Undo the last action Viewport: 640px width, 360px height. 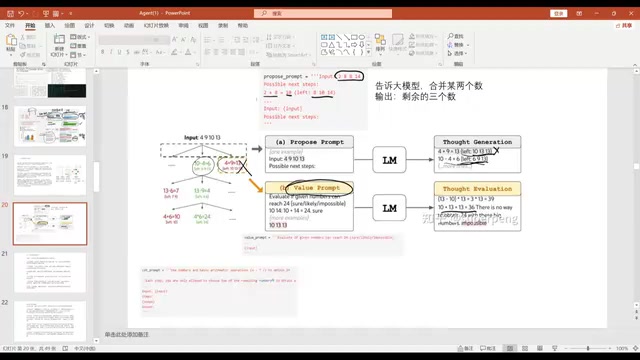pos(21,13)
